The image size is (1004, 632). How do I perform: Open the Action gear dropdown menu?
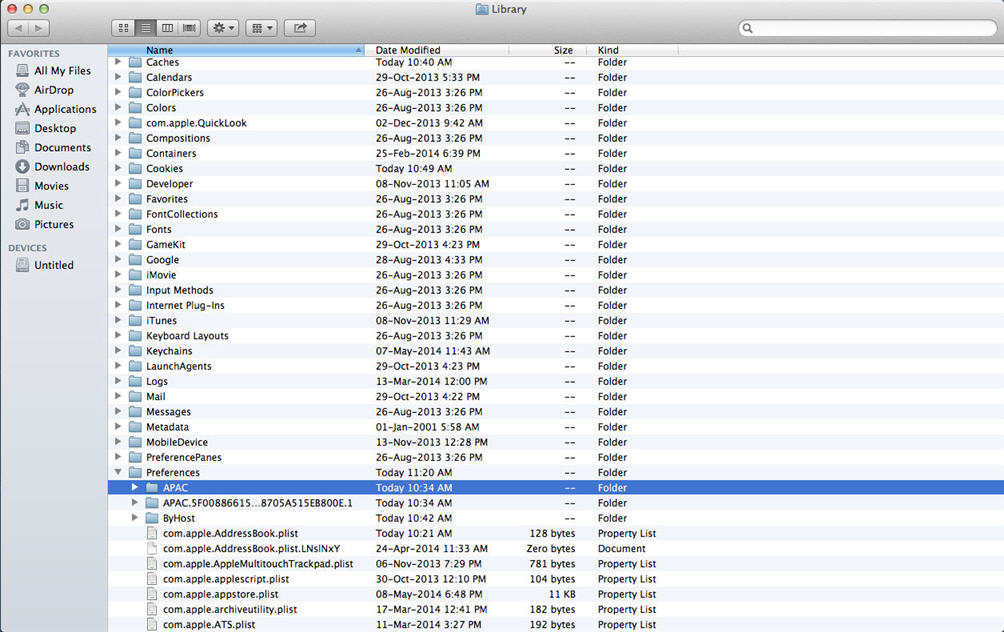222,28
